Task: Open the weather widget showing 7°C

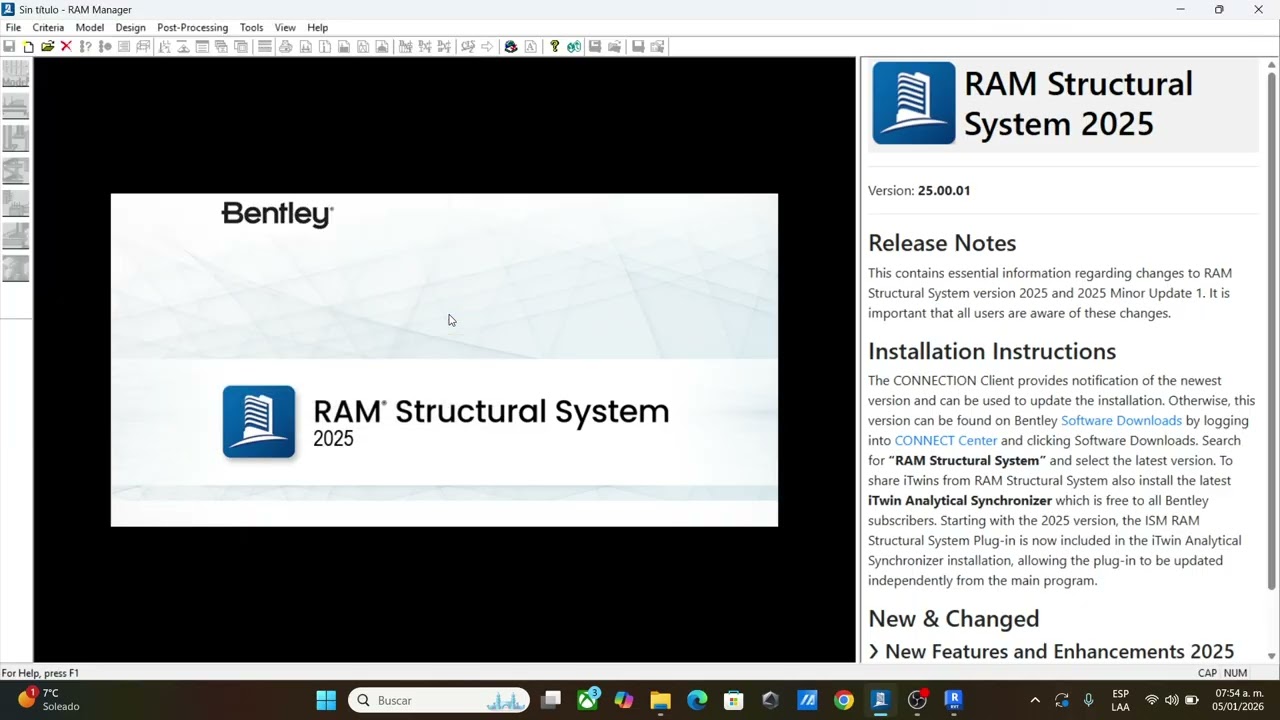Action: coord(50,700)
